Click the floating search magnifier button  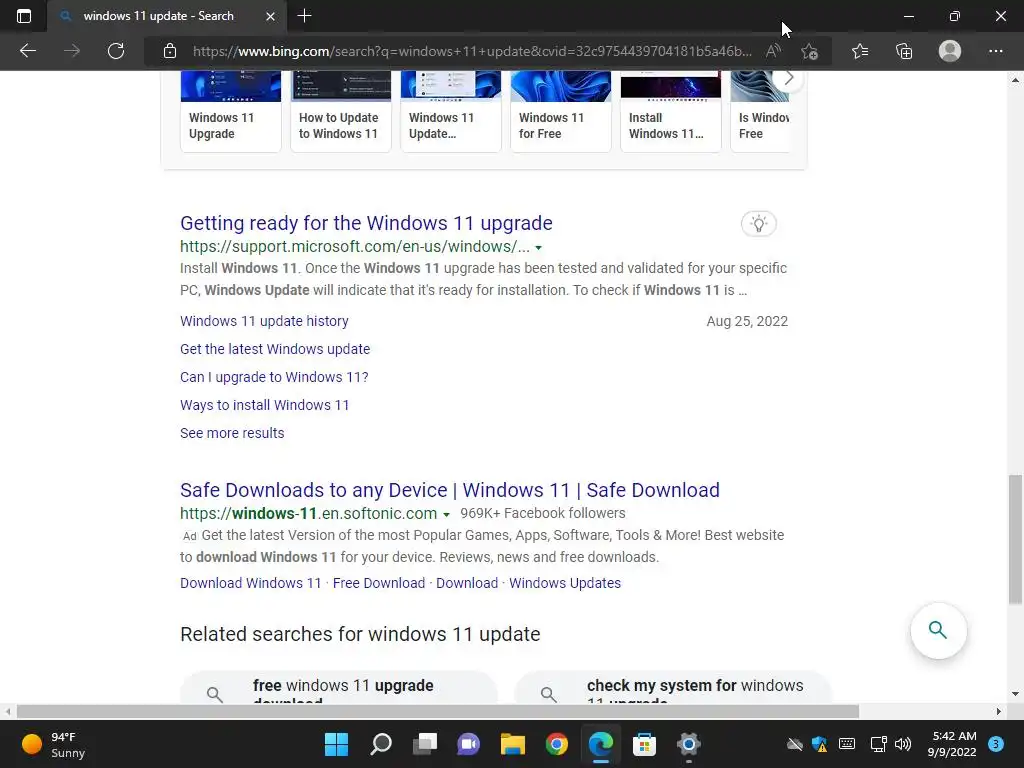938,630
